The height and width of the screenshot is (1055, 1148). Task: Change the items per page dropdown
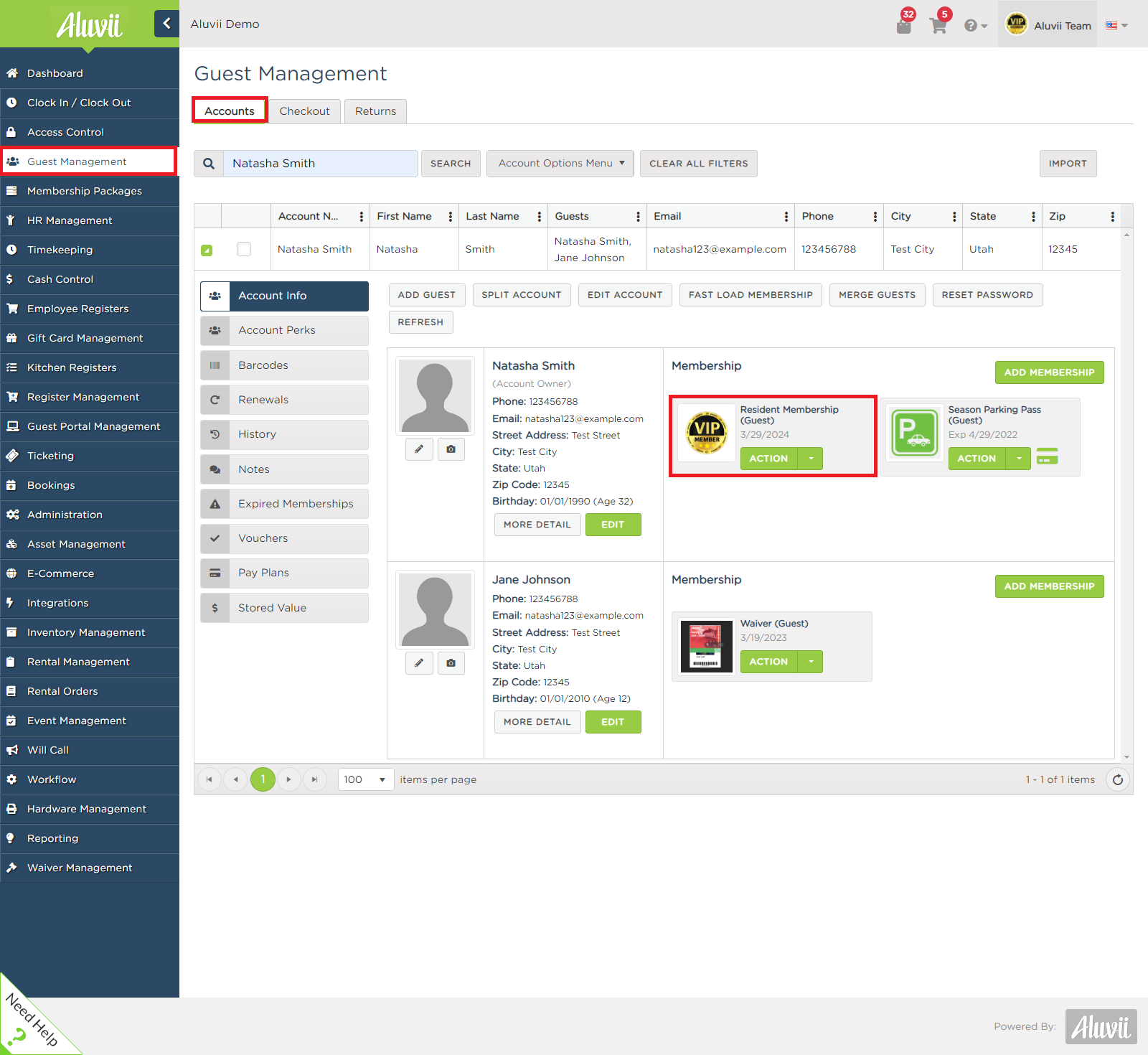tap(366, 779)
